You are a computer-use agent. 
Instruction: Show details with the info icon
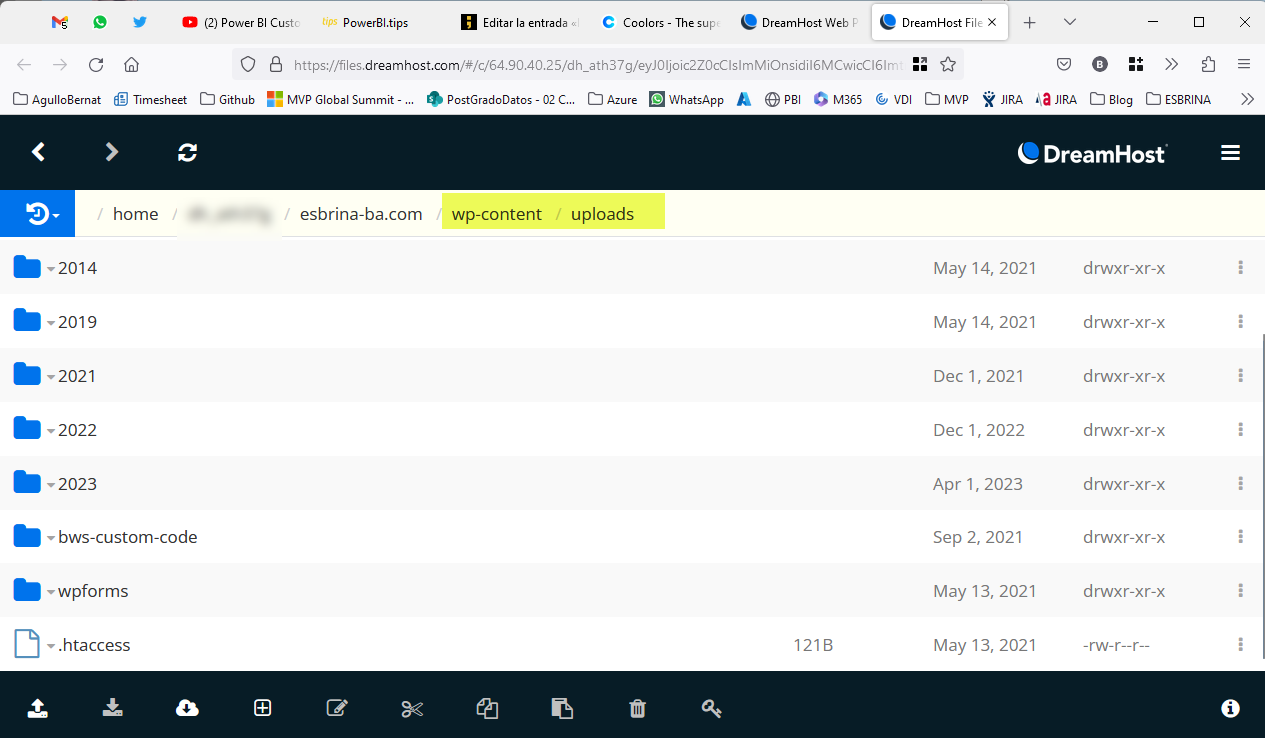1230,708
